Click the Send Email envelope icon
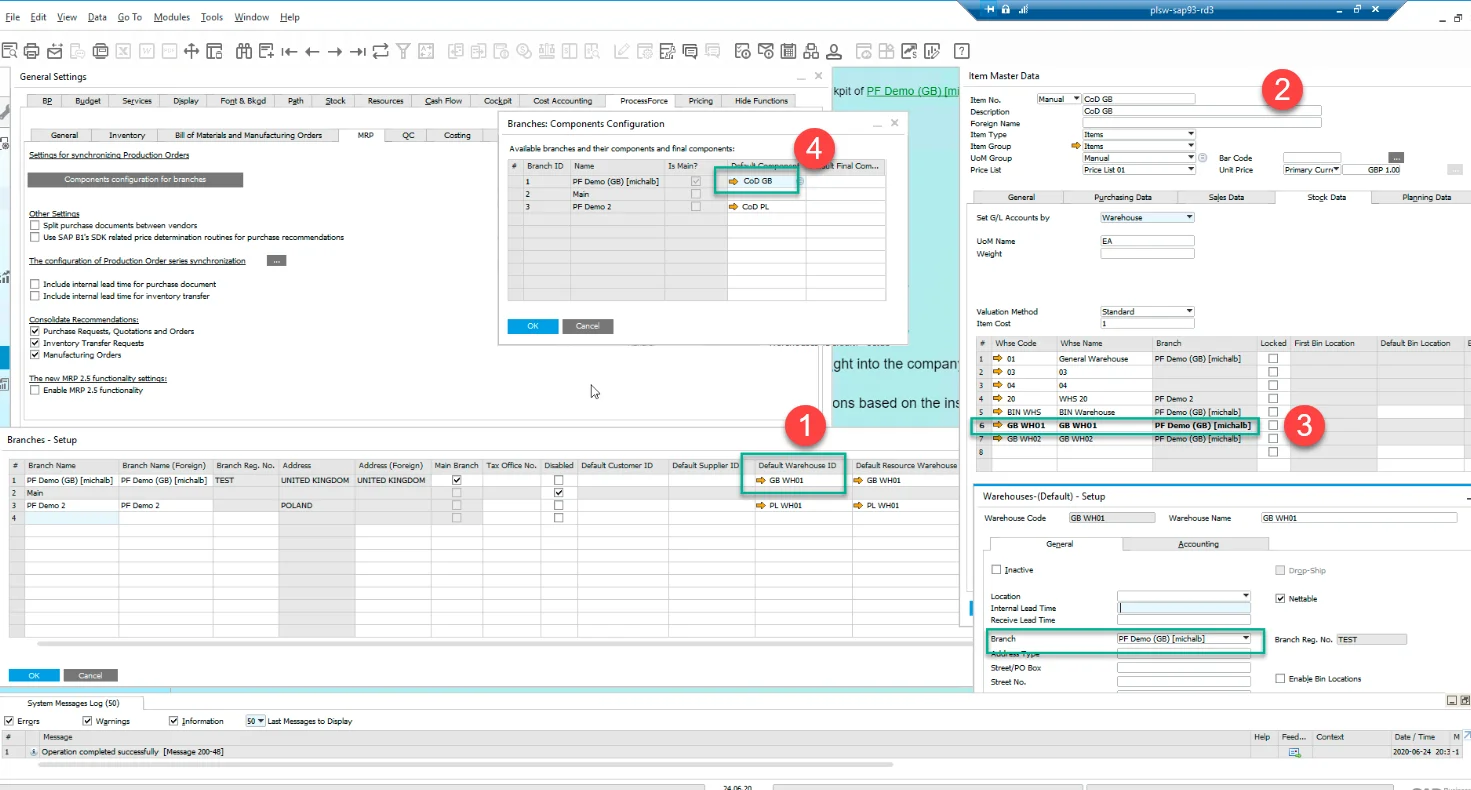This screenshot has height=790, width=1471. pyautogui.click(x=55, y=51)
